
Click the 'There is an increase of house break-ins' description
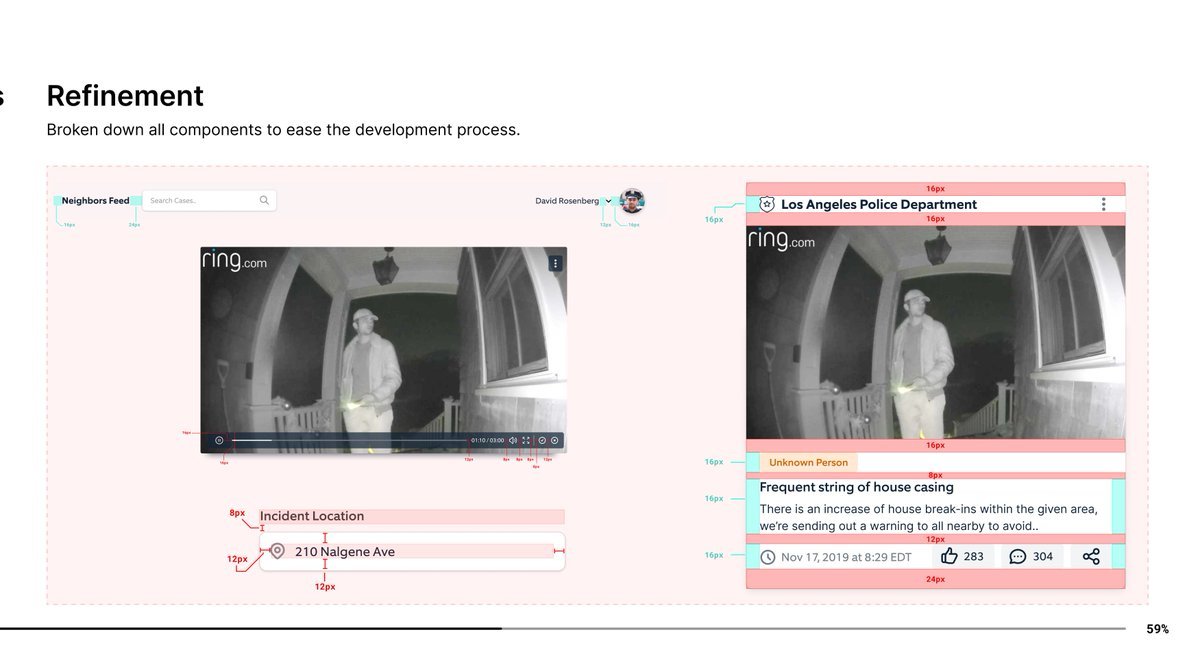(929, 517)
